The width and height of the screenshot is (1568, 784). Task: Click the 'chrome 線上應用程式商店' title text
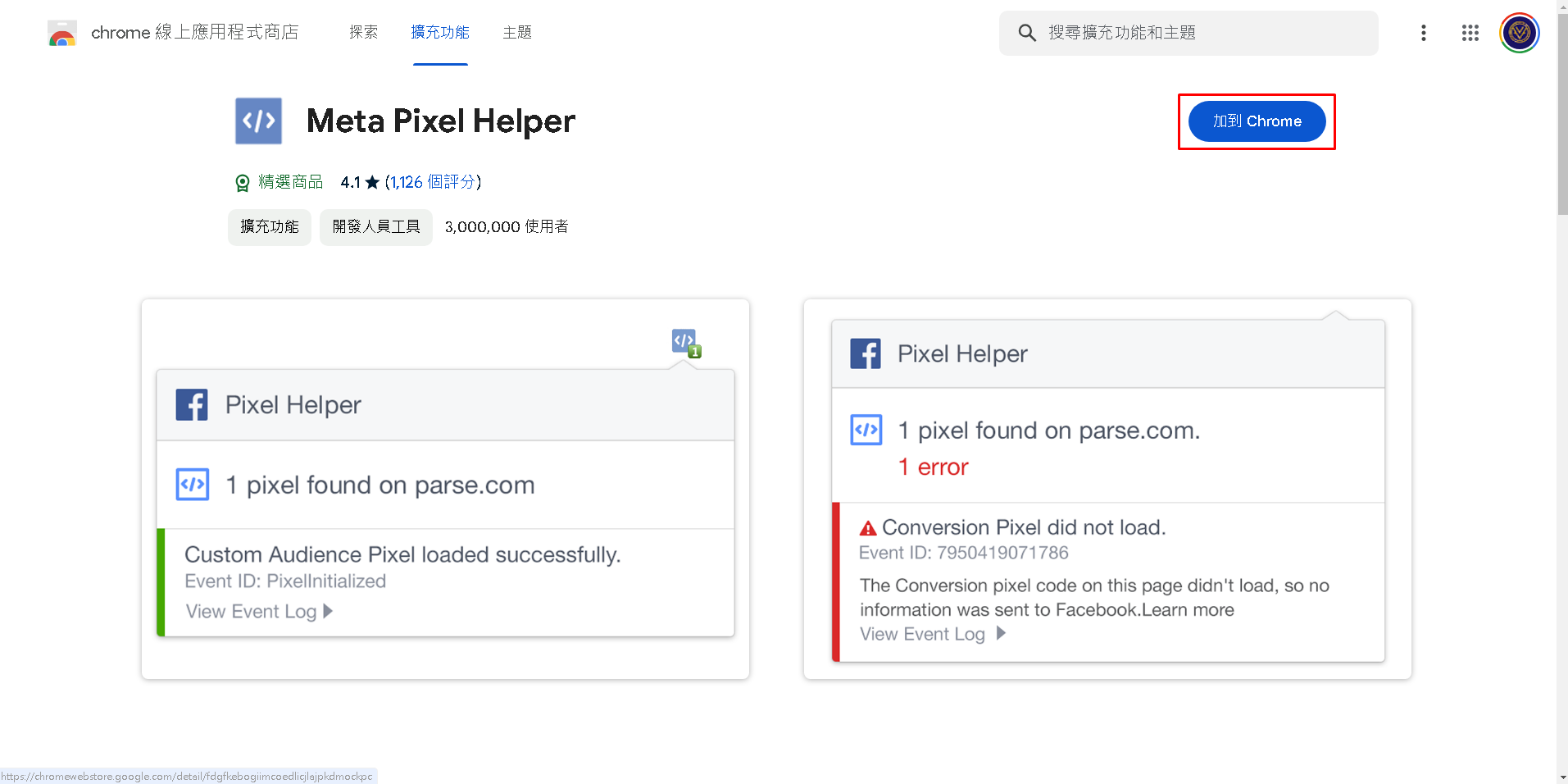click(195, 32)
